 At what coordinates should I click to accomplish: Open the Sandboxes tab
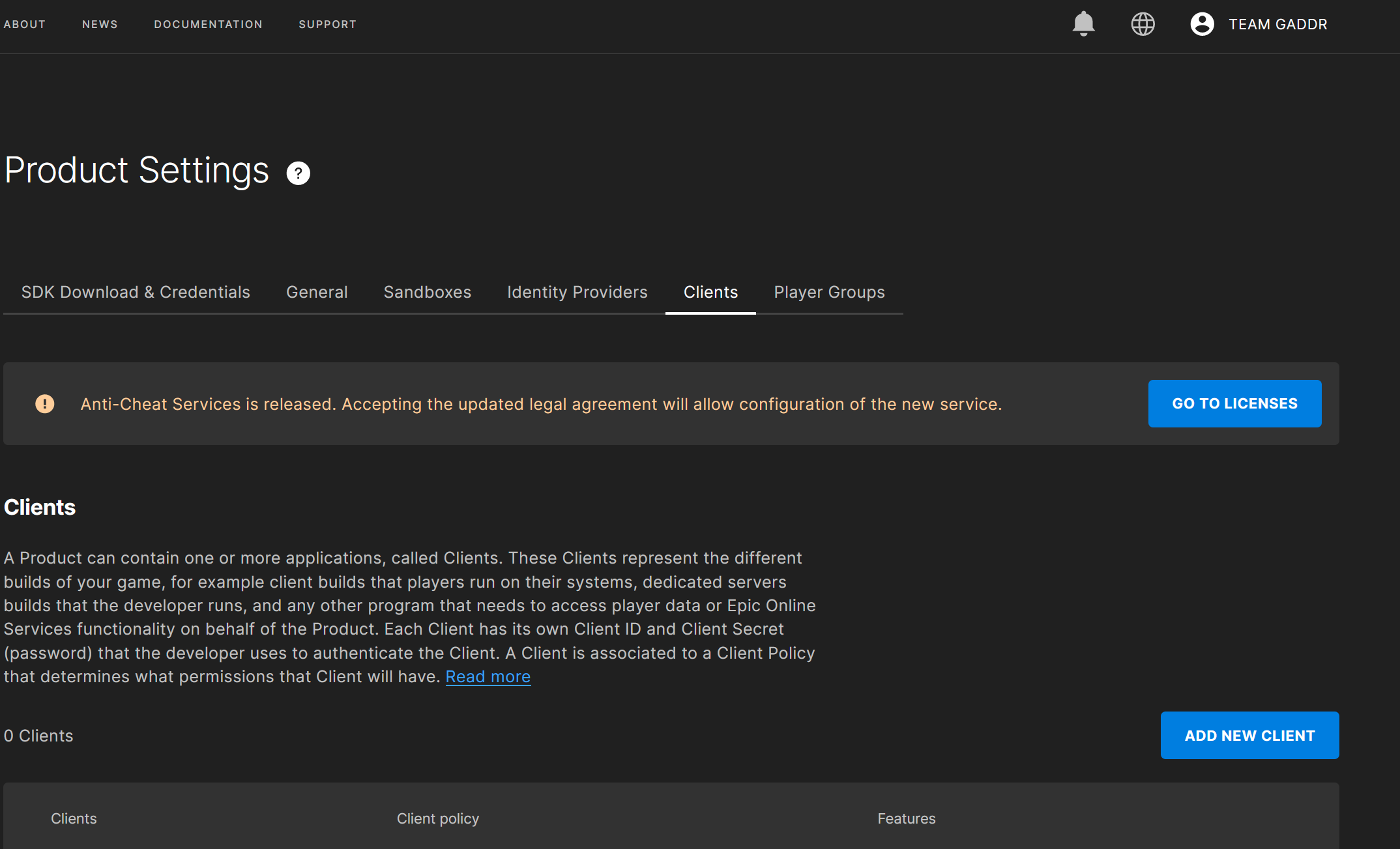coord(427,292)
